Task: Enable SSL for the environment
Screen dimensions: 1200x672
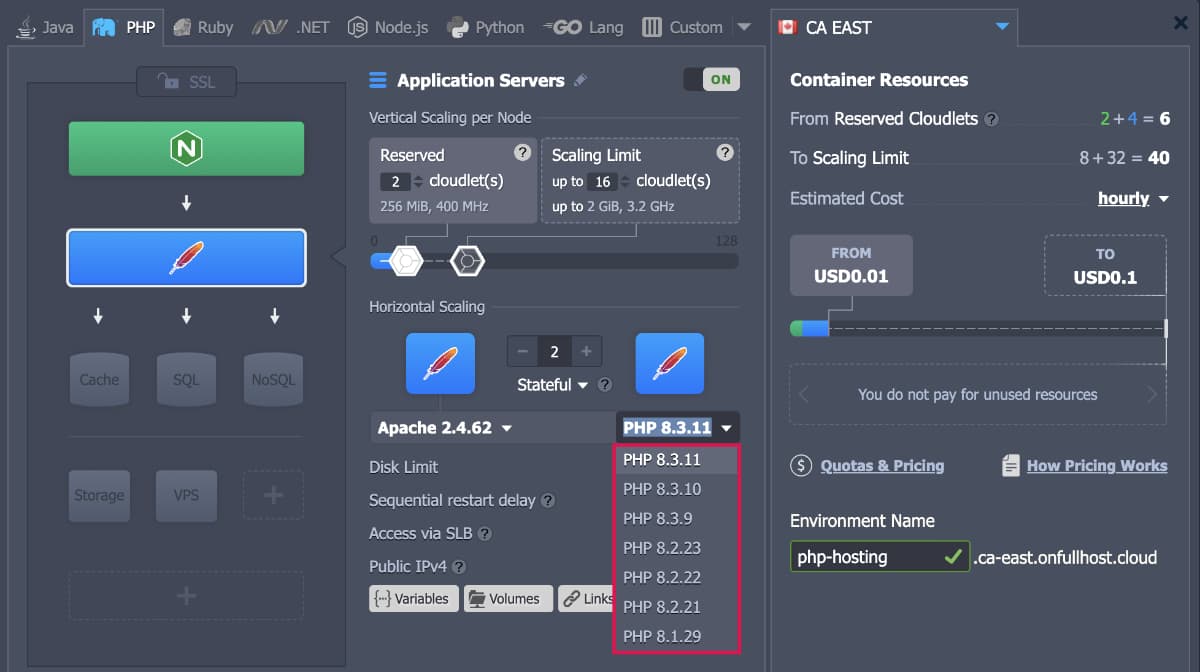Action: pyautogui.click(x=187, y=82)
